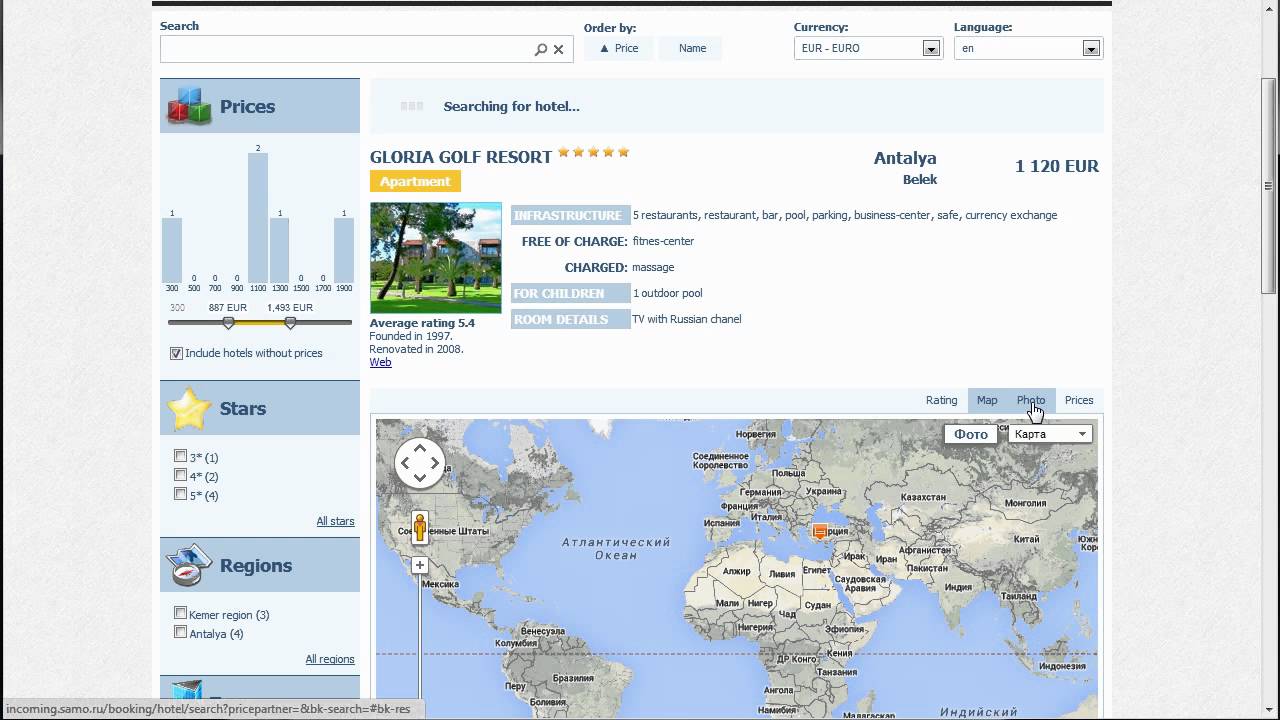Click the All regions link
Viewport: 1280px width, 720px height.
pos(330,659)
